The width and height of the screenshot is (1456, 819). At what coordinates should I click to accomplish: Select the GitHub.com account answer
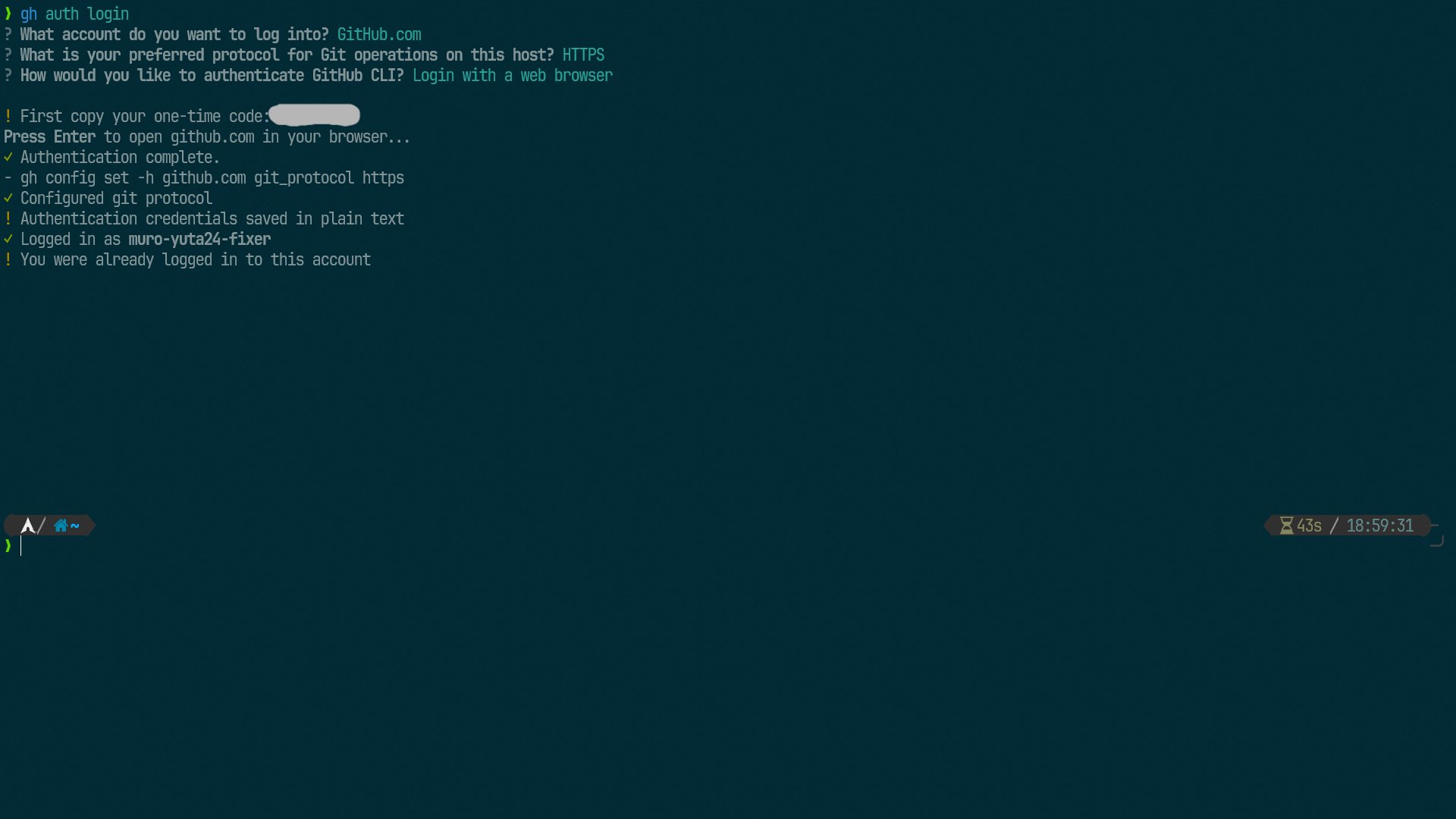[378, 34]
